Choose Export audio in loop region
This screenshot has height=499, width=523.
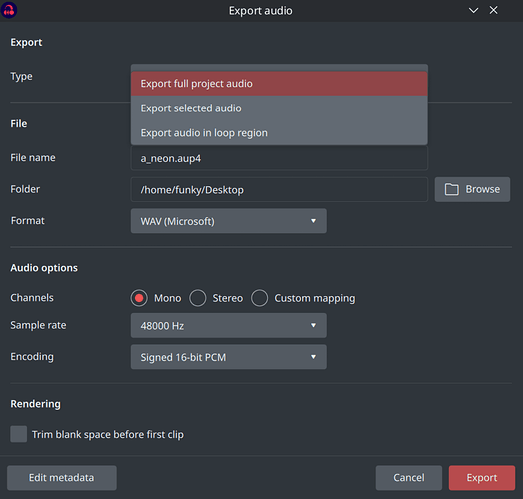pos(279,133)
